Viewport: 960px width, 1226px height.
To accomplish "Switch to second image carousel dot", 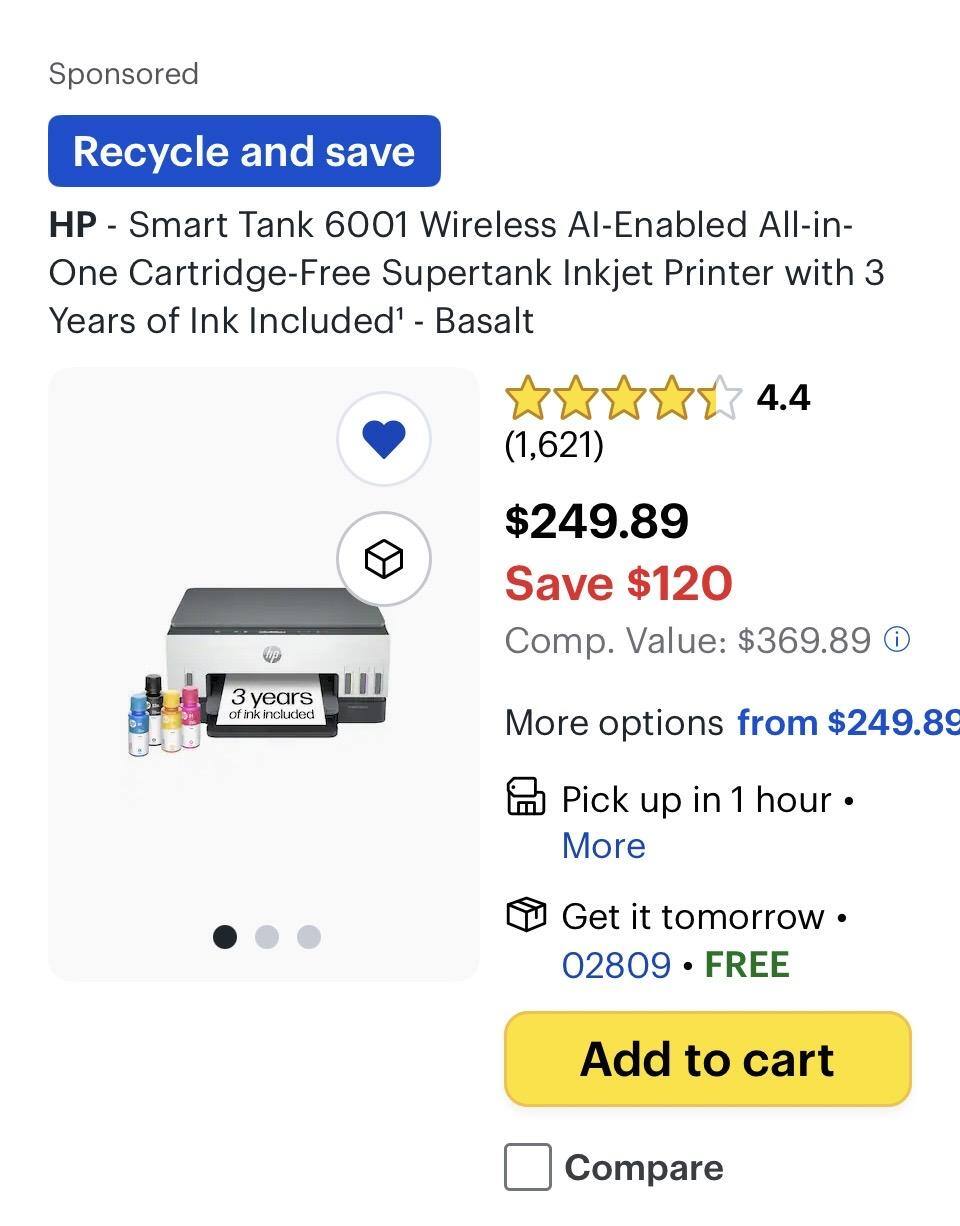I will click(267, 936).
